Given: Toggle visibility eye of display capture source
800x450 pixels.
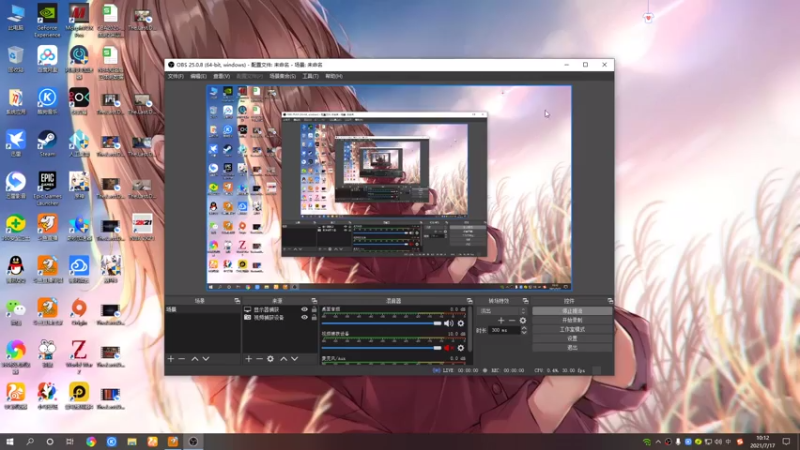Looking at the screenshot, I should tap(304, 310).
